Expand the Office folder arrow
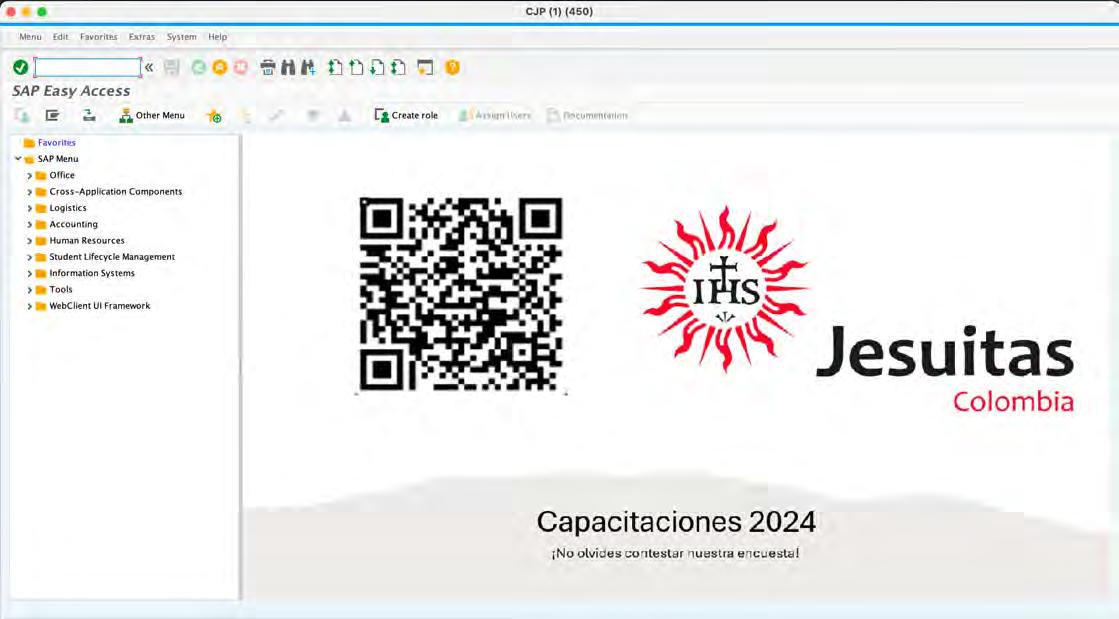The image size is (1119, 619). (29, 175)
